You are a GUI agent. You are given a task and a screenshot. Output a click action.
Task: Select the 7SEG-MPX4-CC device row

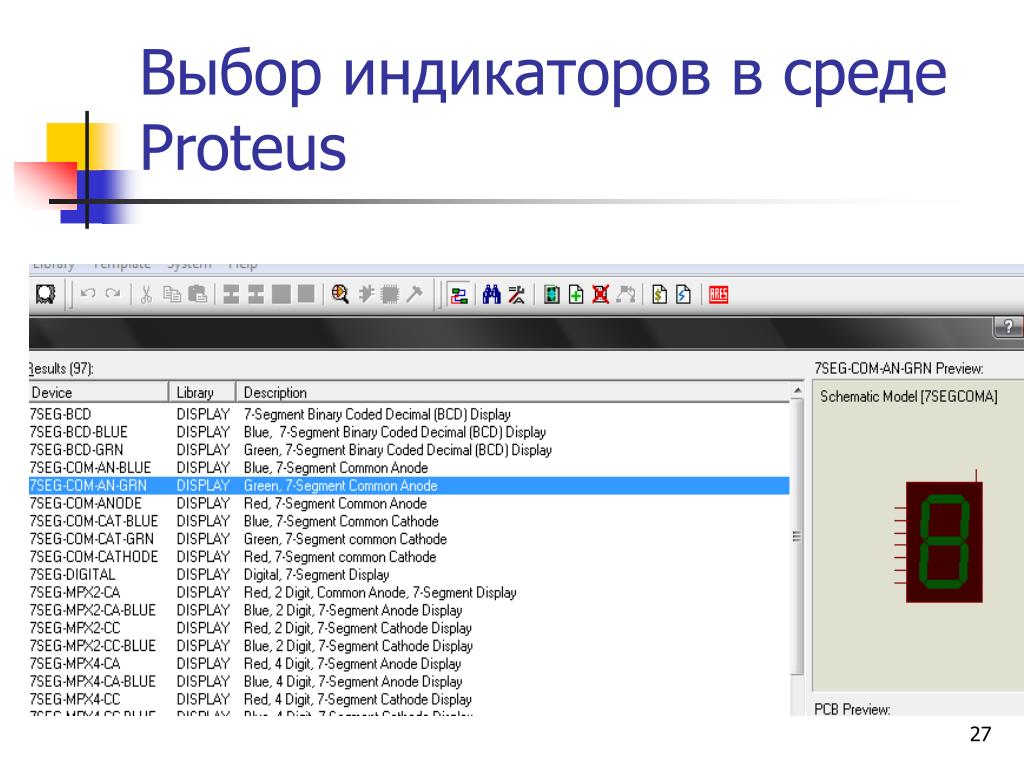click(409, 699)
